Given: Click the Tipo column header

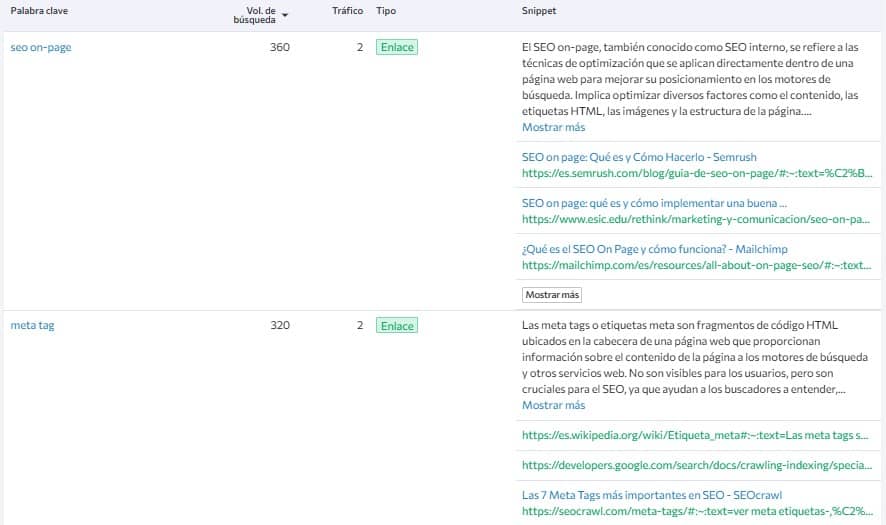Looking at the screenshot, I should click(386, 10).
